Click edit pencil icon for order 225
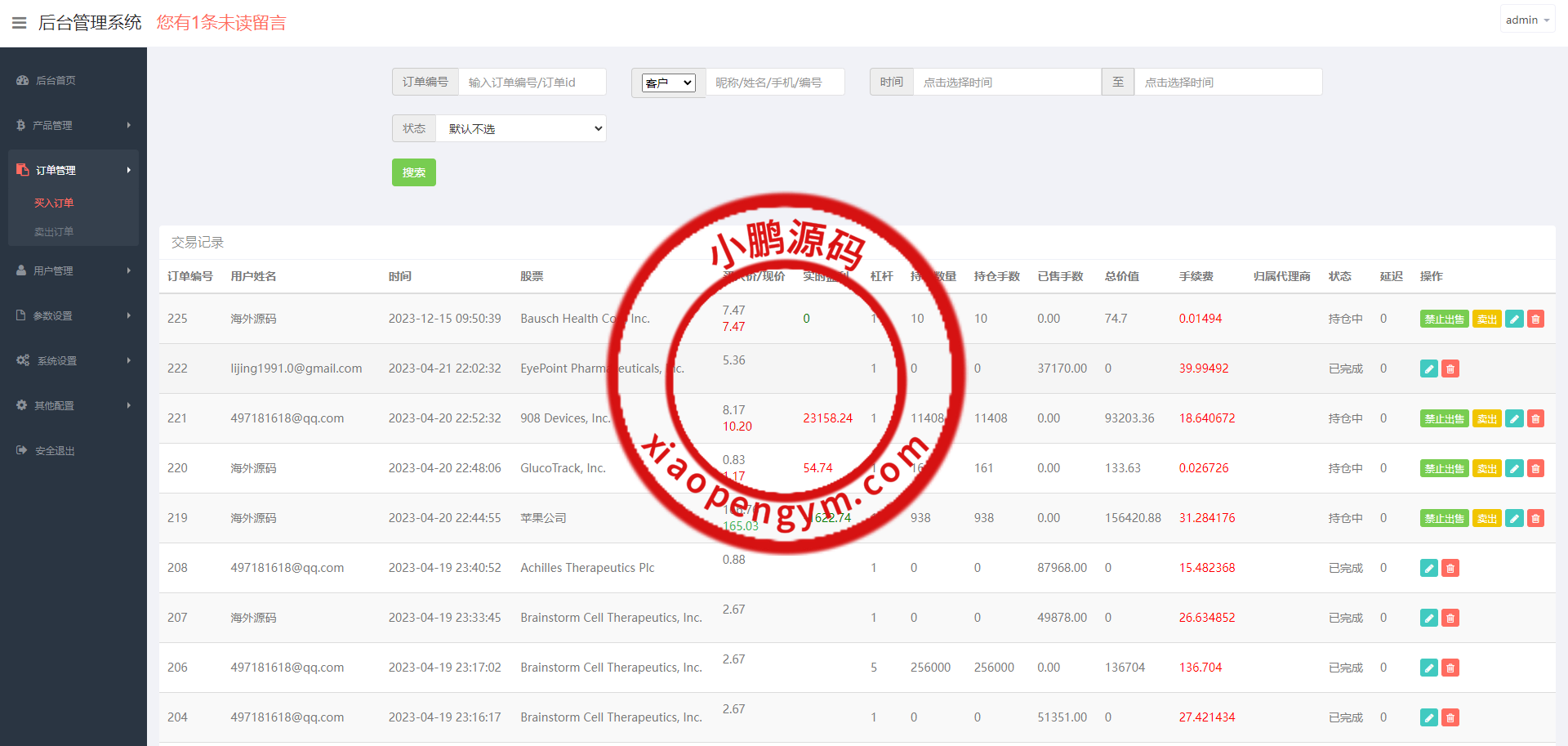1568x746 pixels. point(1513,319)
